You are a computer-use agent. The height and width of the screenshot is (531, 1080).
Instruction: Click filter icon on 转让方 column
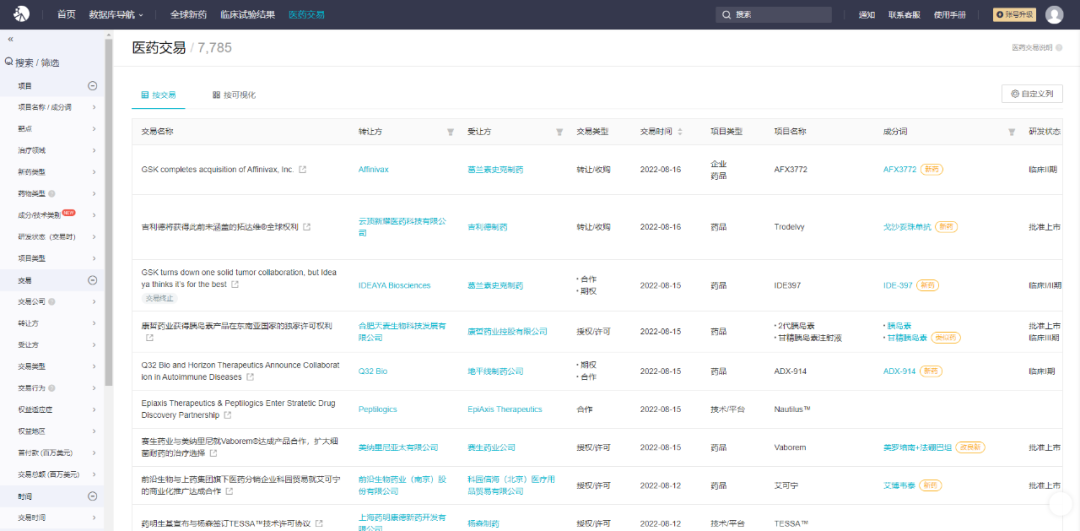tap(450, 132)
